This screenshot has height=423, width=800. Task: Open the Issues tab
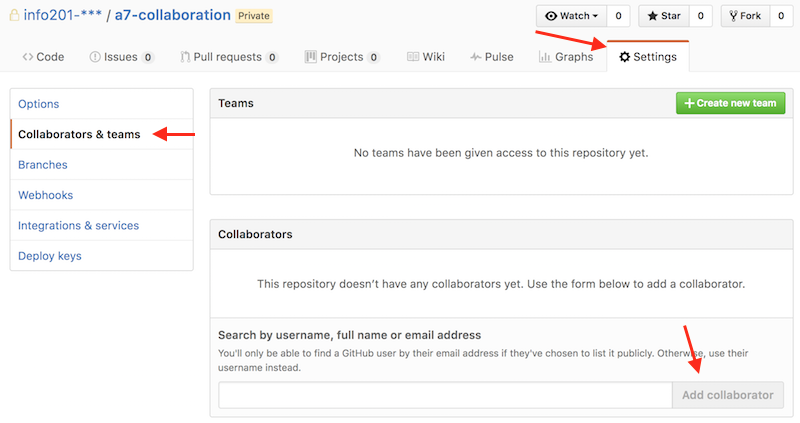click(121, 57)
